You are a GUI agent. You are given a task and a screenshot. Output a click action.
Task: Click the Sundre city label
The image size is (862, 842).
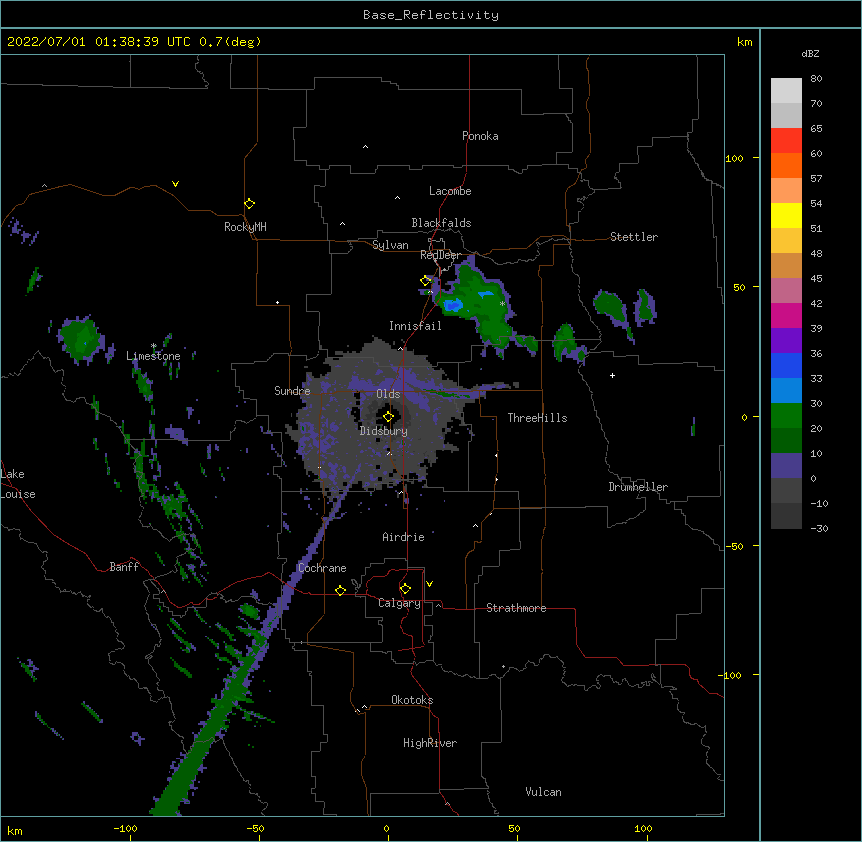pyautogui.click(x=292, y=391)
